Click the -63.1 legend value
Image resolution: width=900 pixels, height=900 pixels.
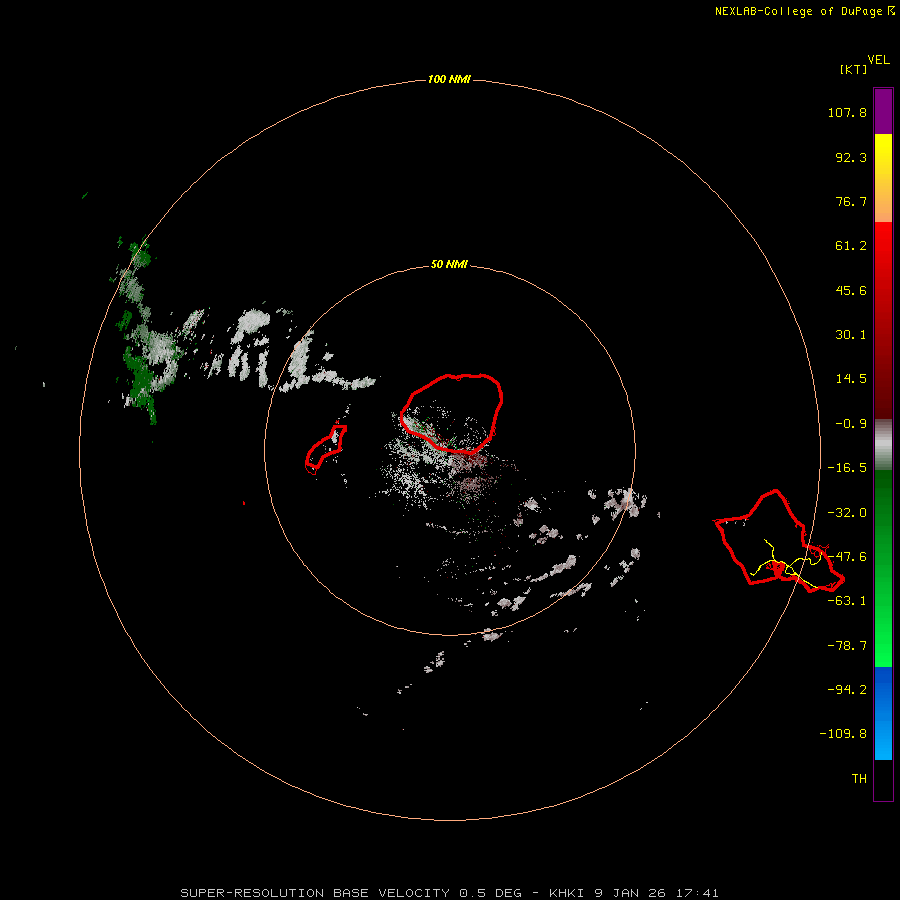pos(847,601)
